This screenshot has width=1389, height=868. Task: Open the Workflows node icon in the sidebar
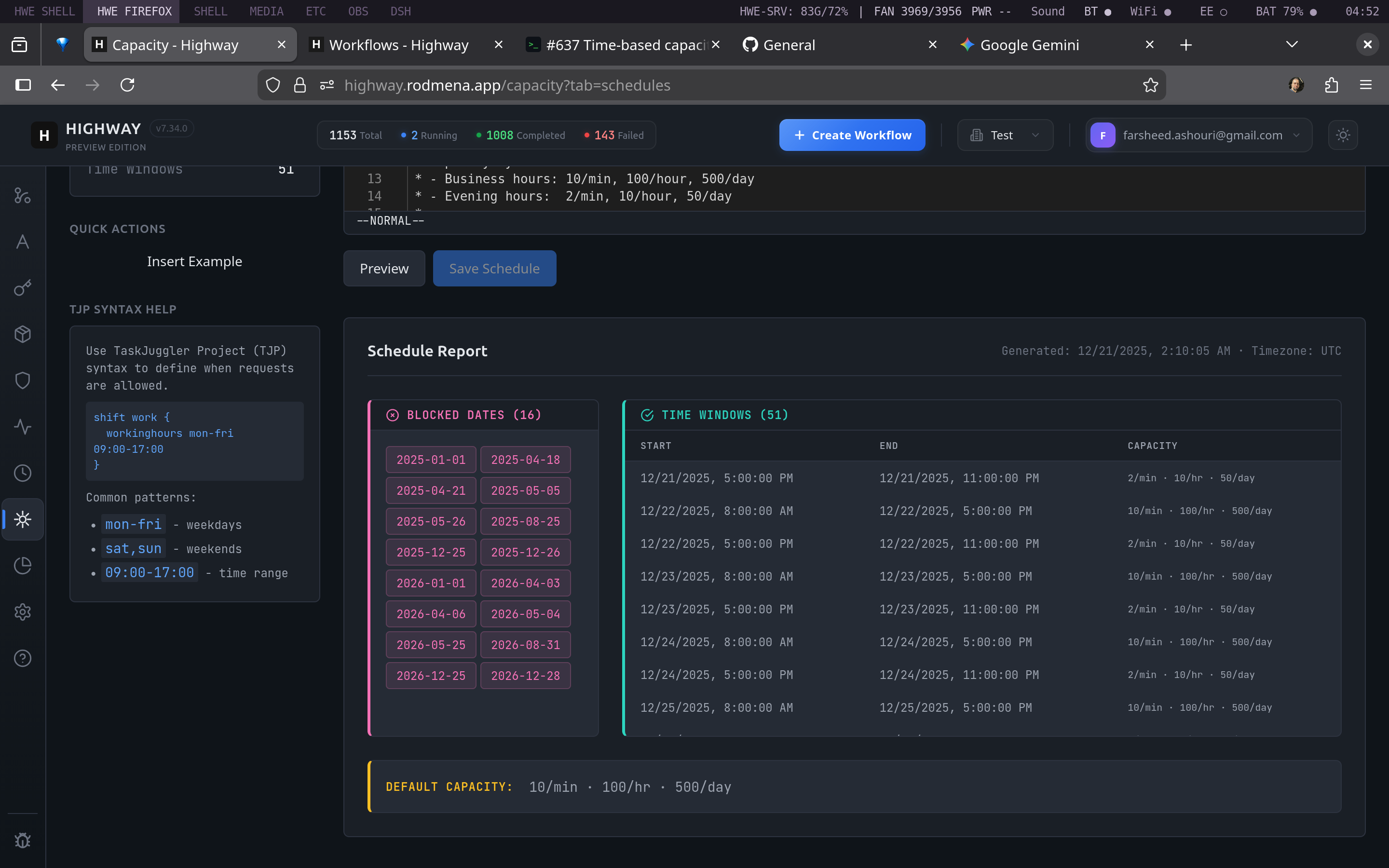coord(22,195)
